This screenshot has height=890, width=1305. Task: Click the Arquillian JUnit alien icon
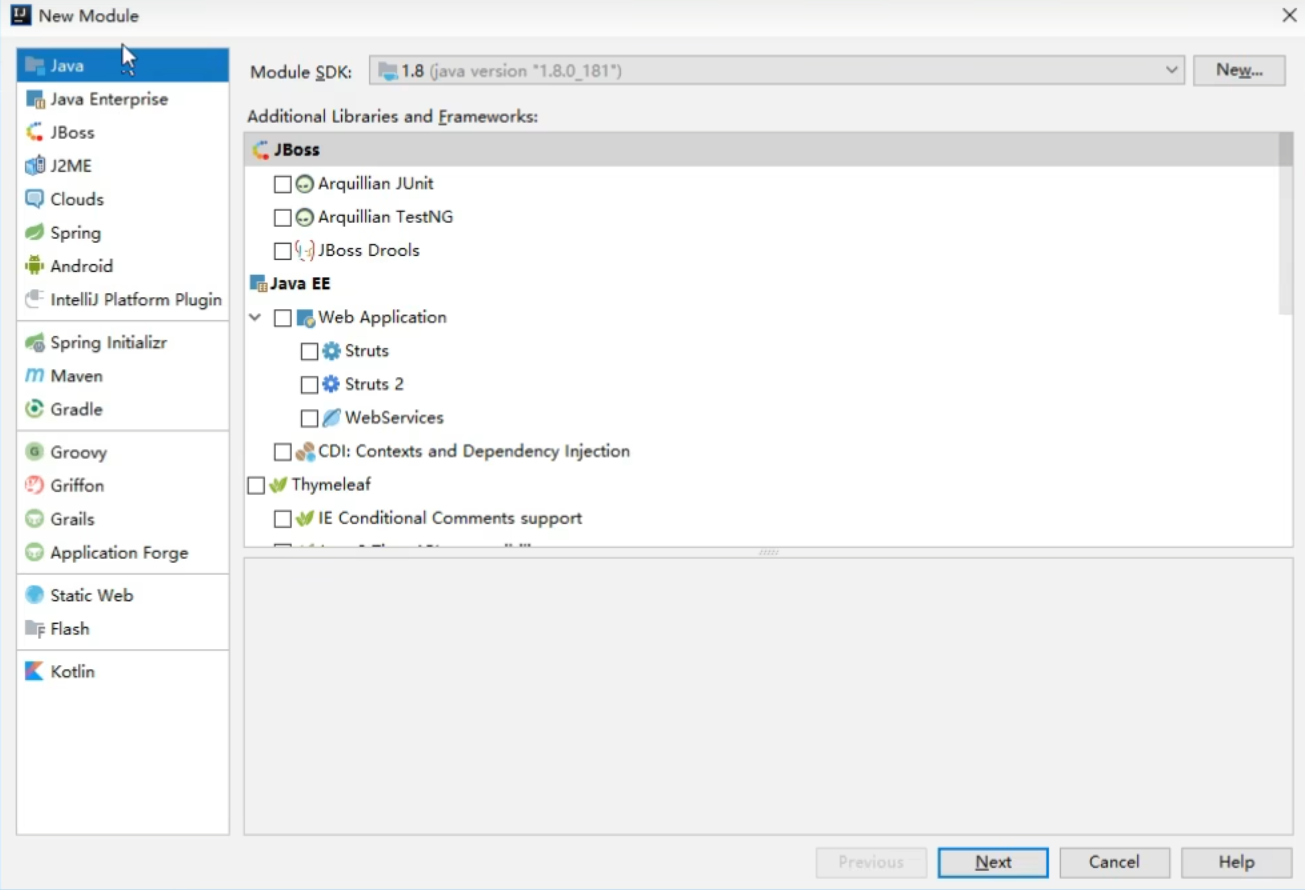[305, 184]
